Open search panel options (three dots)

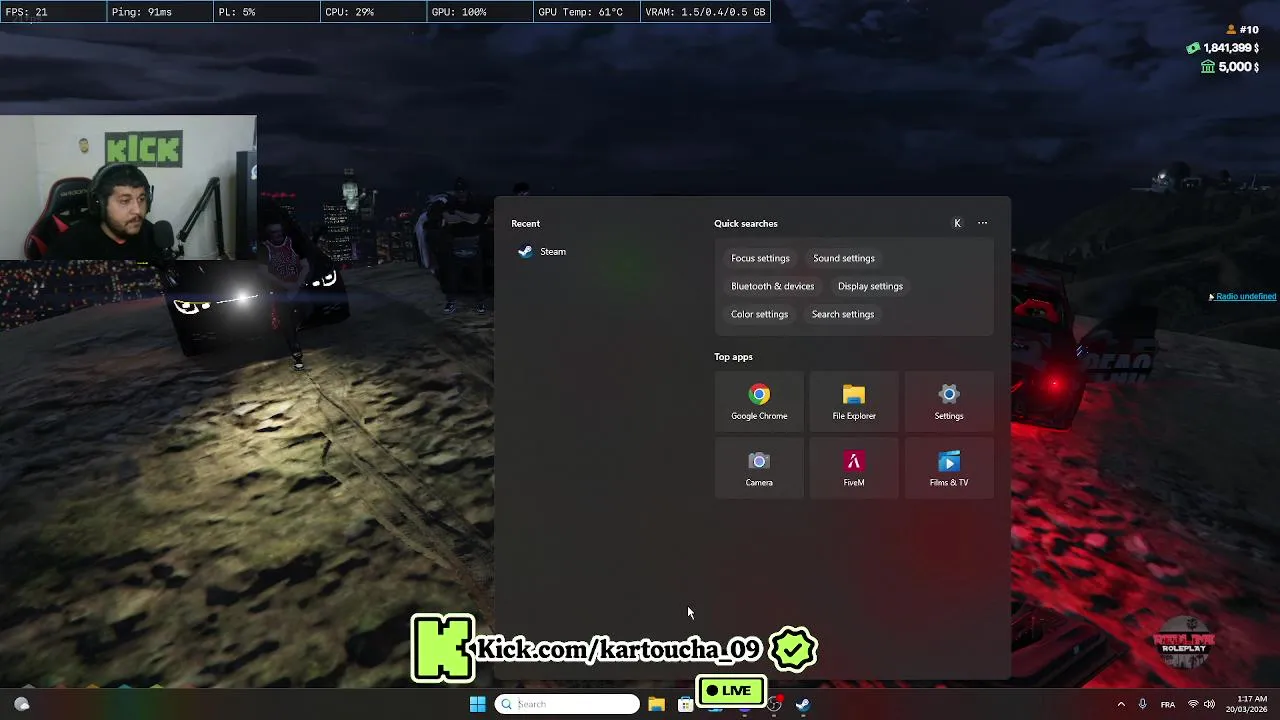coord(982,223)
